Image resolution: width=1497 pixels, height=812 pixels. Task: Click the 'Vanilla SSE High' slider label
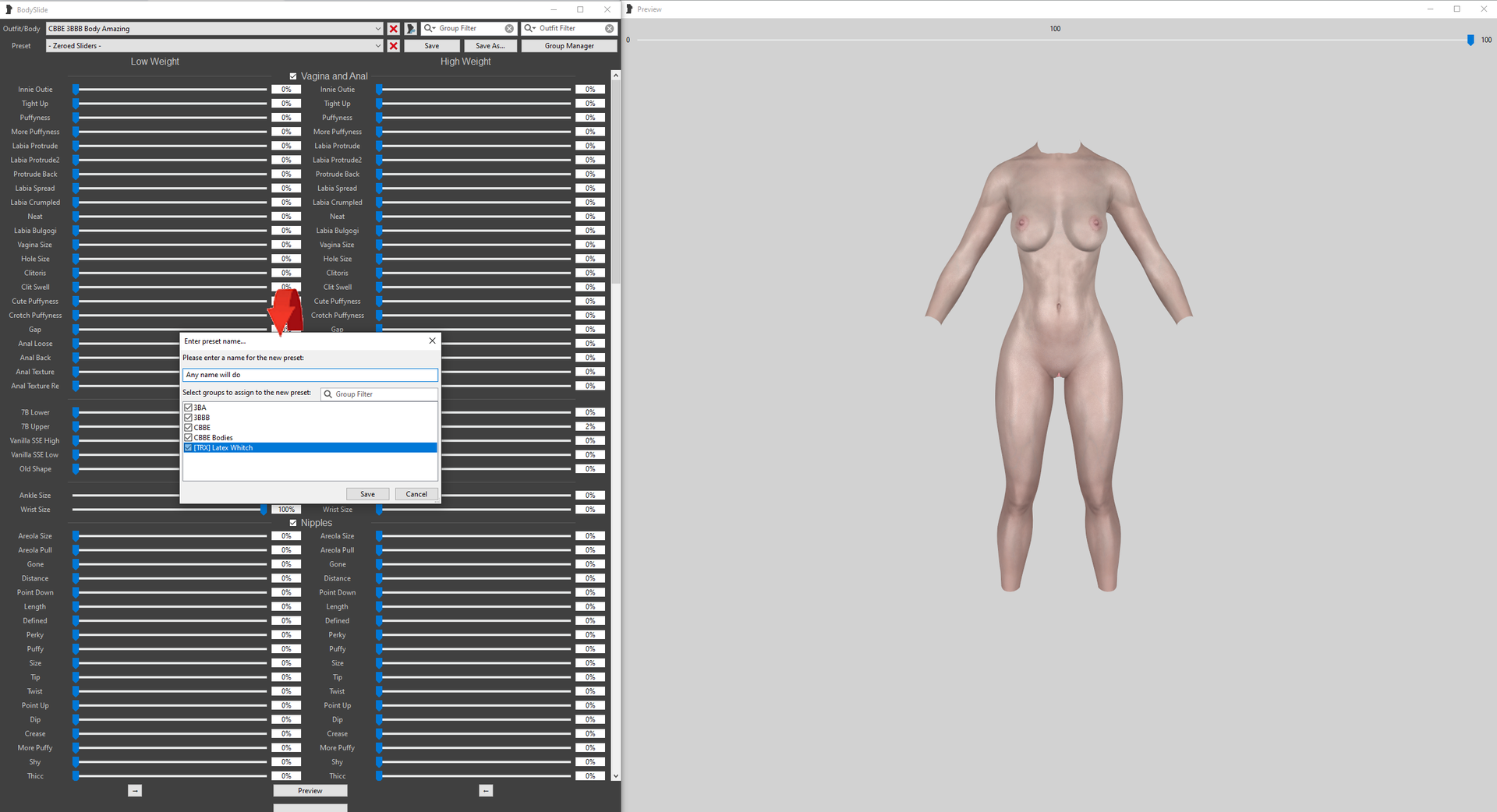[x=34, y=441]
